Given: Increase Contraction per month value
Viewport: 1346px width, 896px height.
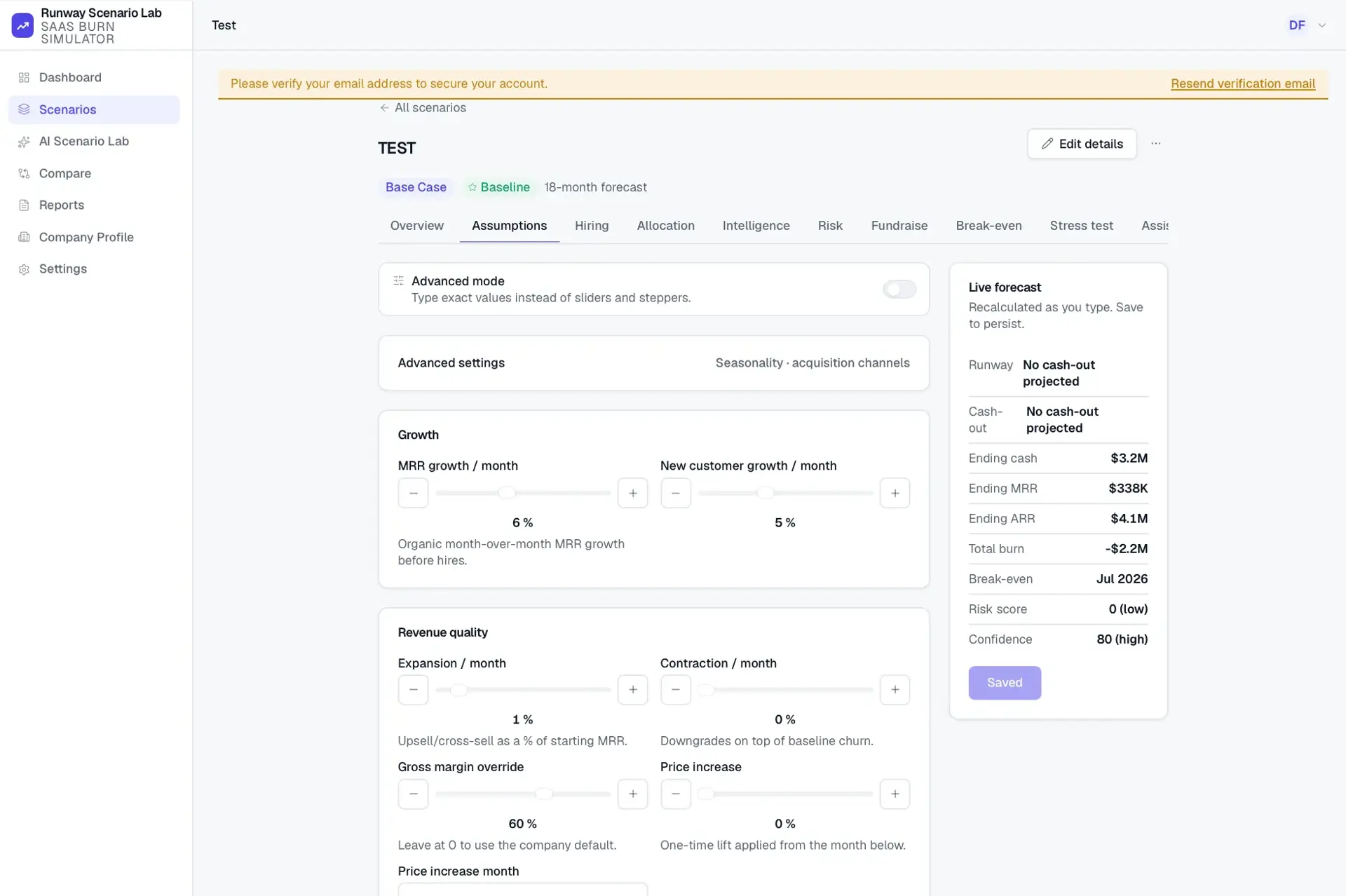Looking at the screenshot, I should click(895, 690).
